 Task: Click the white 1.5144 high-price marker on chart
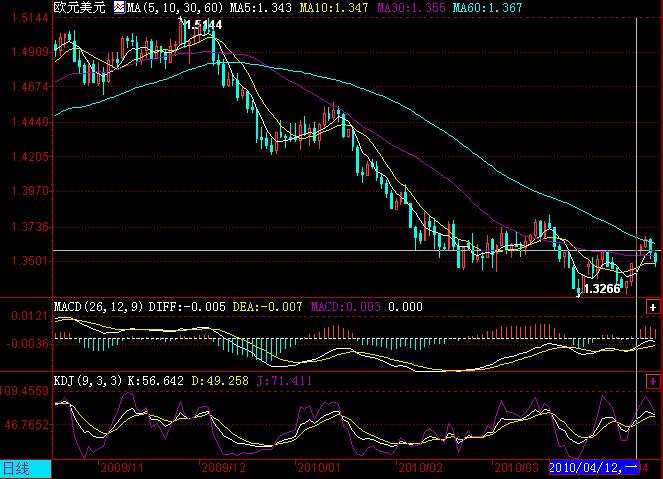(x=203, y=25)
